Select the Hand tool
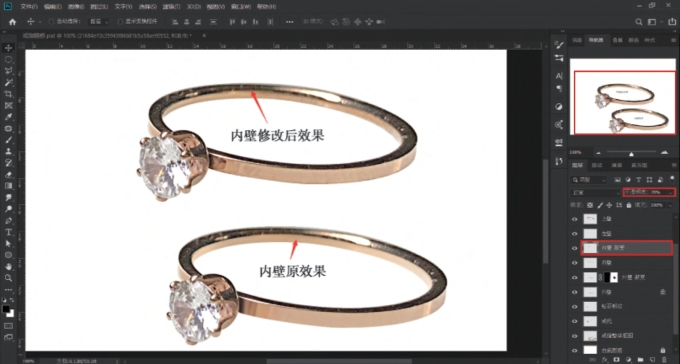 [8, 267]
